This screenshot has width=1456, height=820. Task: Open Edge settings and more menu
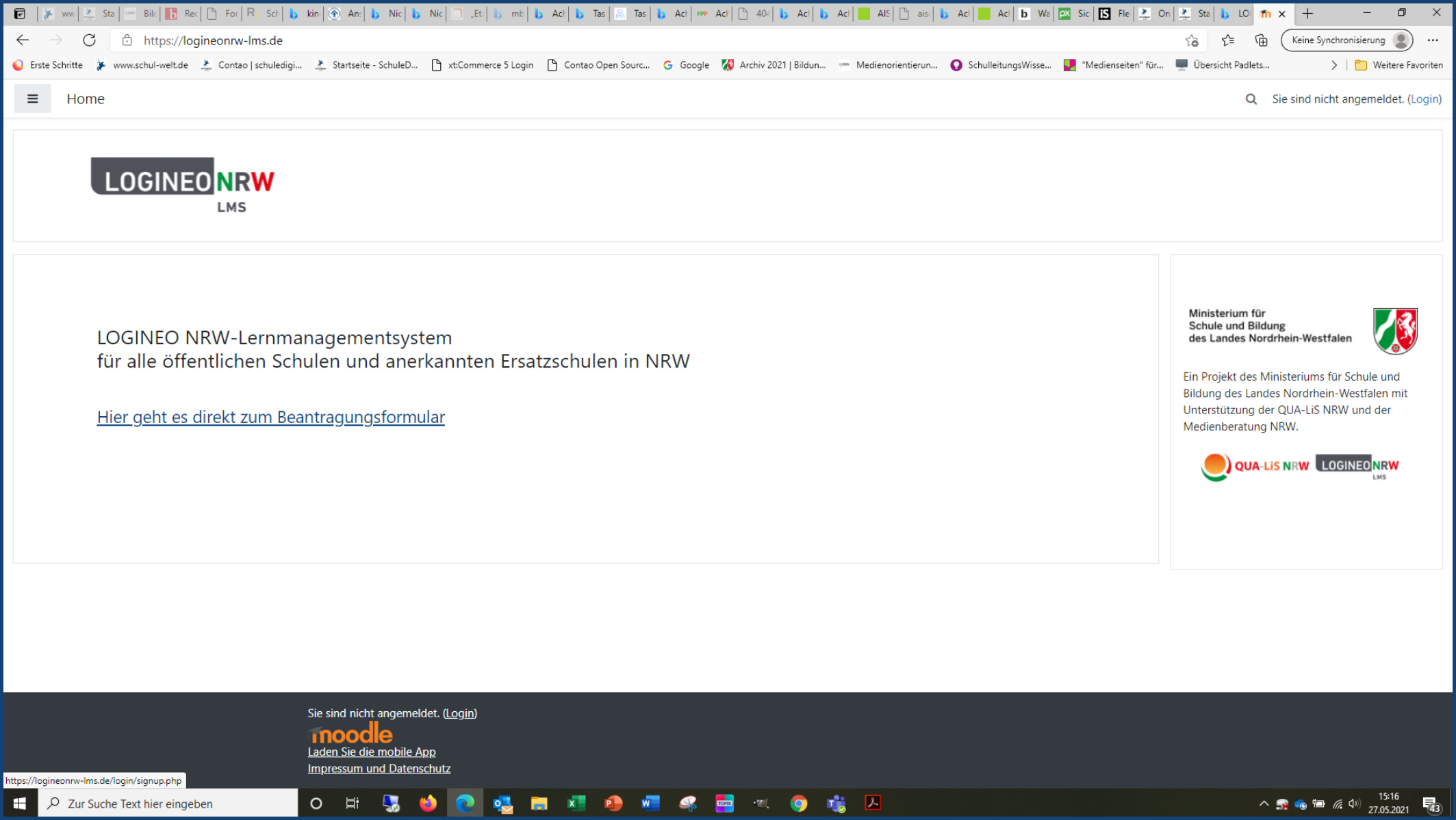point(1433,40)
